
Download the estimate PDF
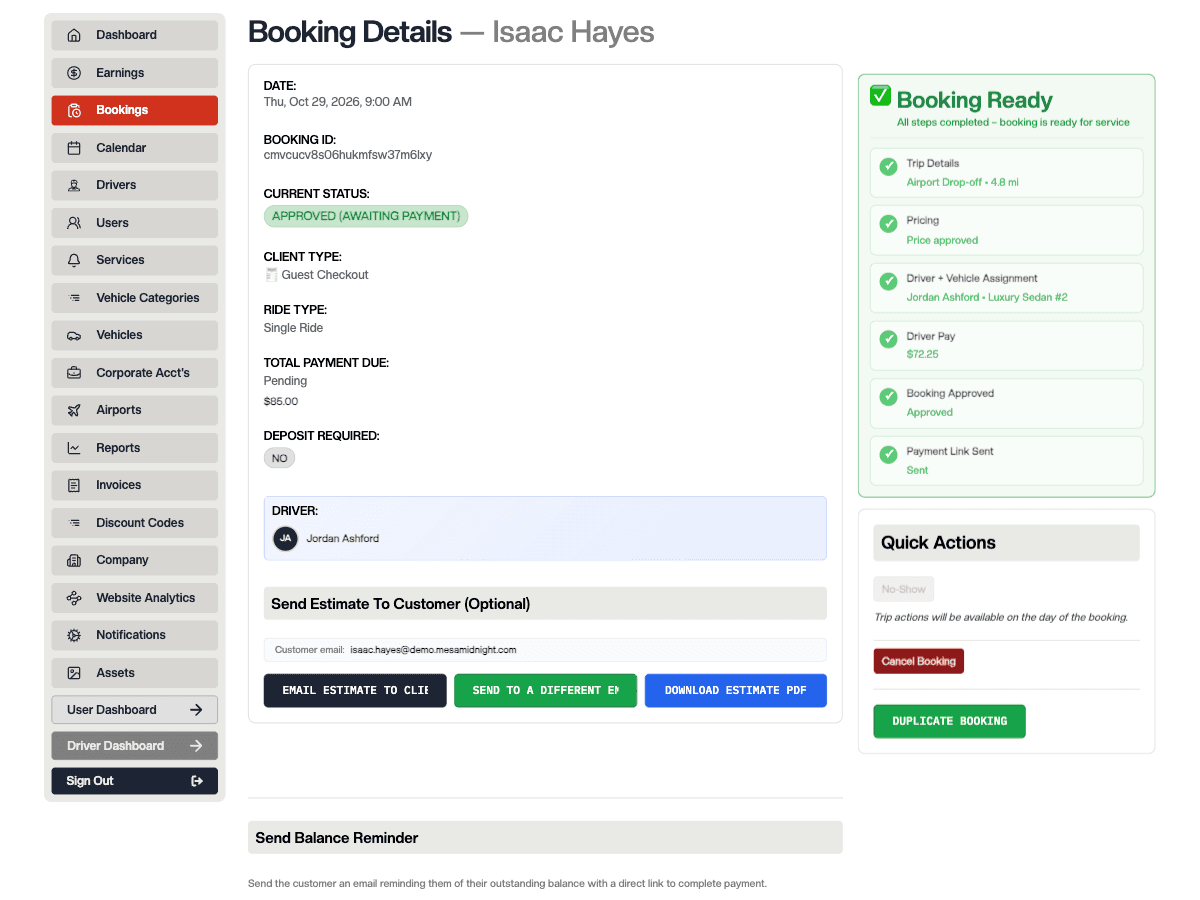(x=736, y=690)
